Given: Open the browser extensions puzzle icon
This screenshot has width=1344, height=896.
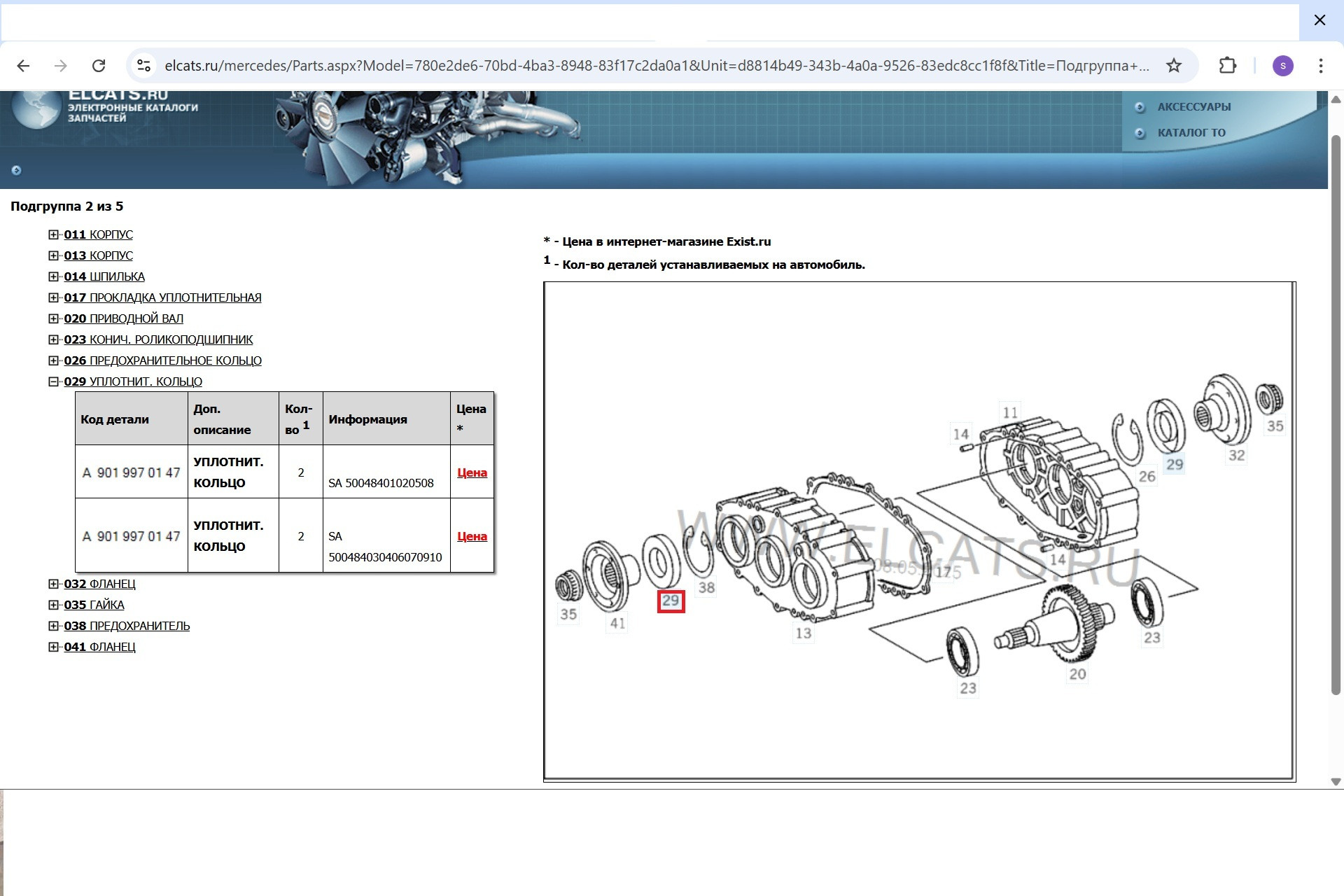Looking at the screenshot, I should point(1228,66).
